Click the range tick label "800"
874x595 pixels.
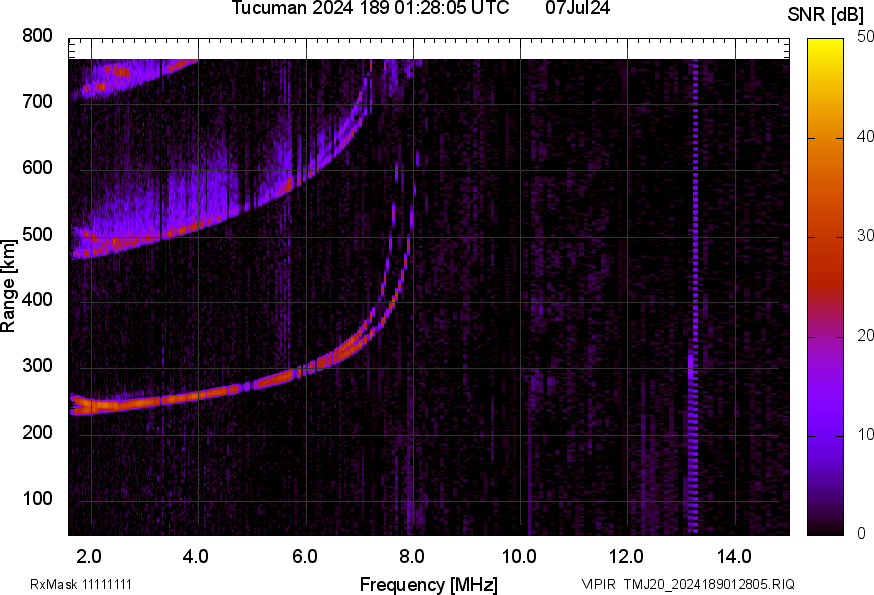click(37, 36)
